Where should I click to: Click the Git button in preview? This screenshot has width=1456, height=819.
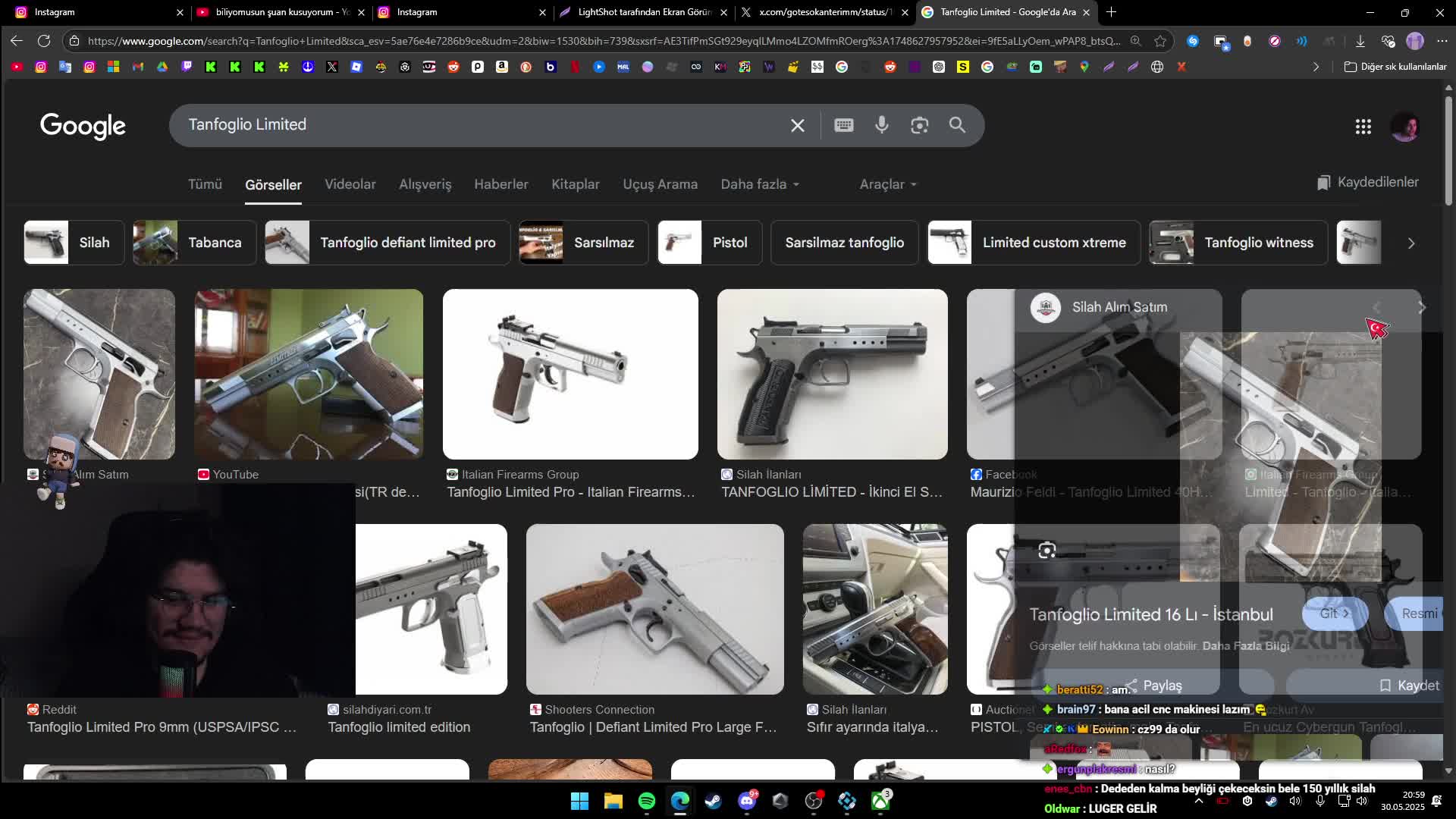pos(1335,613)
